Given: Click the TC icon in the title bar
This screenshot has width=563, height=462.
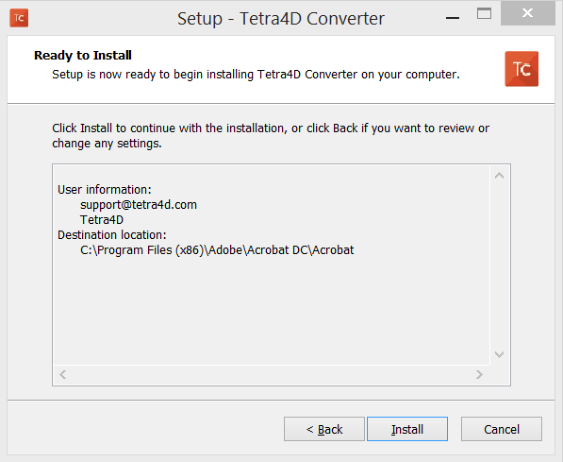Looking at the screenshot, I should (19, 18).
